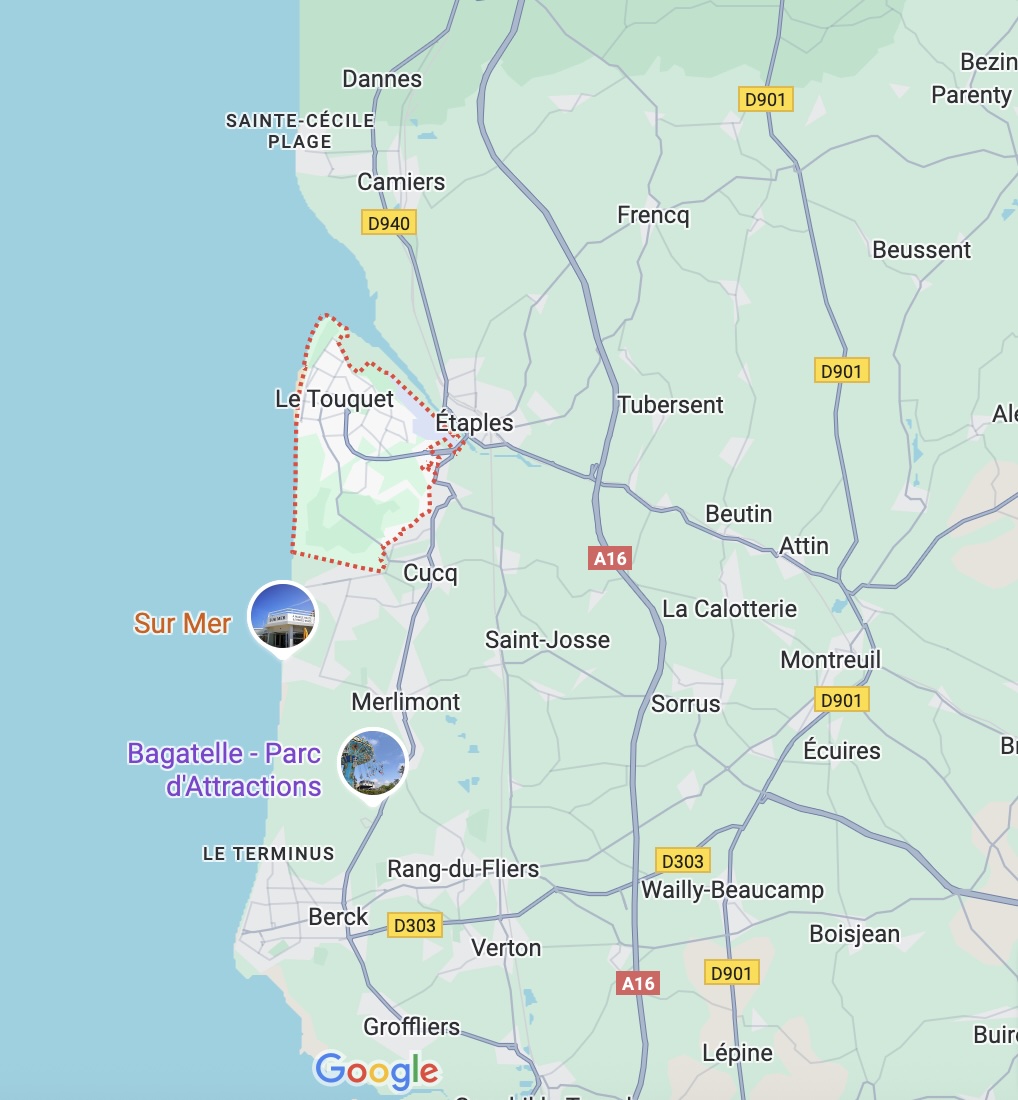Click the D901 badge near Lépine
1018x1100 pixels.
pyautogui.click(x=731, y=973)
